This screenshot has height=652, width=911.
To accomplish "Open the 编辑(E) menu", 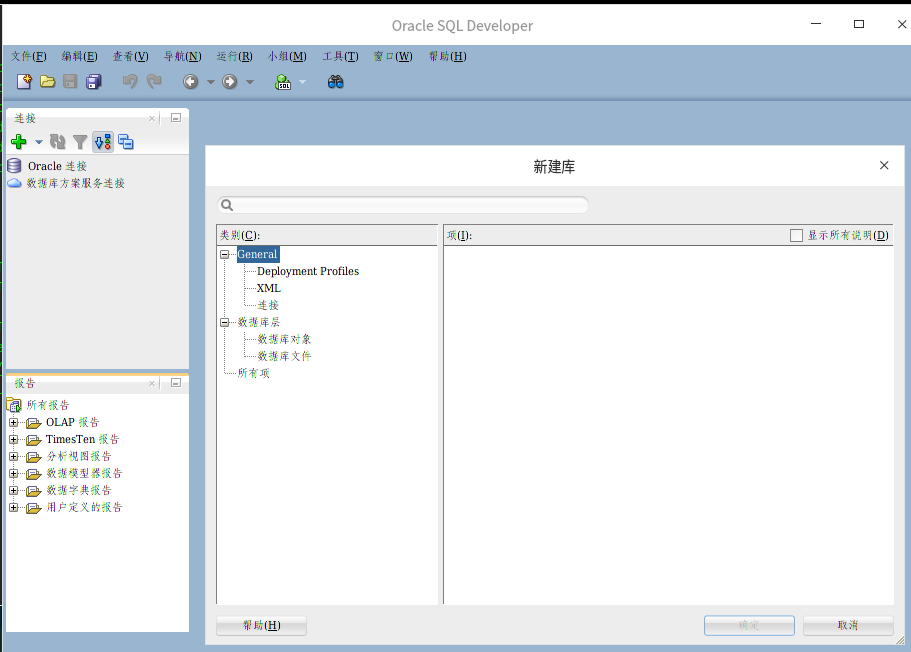I will (x=80, y=56).
